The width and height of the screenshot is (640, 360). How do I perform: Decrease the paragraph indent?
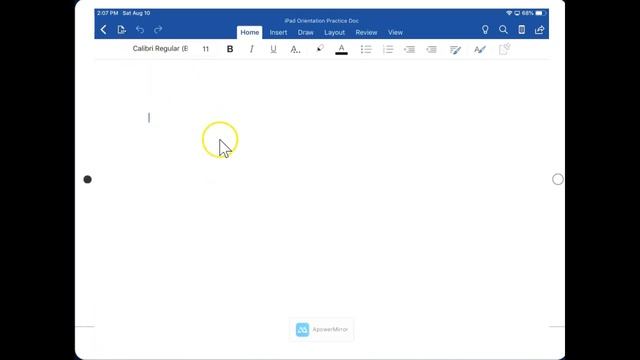[x=409, y=49]
